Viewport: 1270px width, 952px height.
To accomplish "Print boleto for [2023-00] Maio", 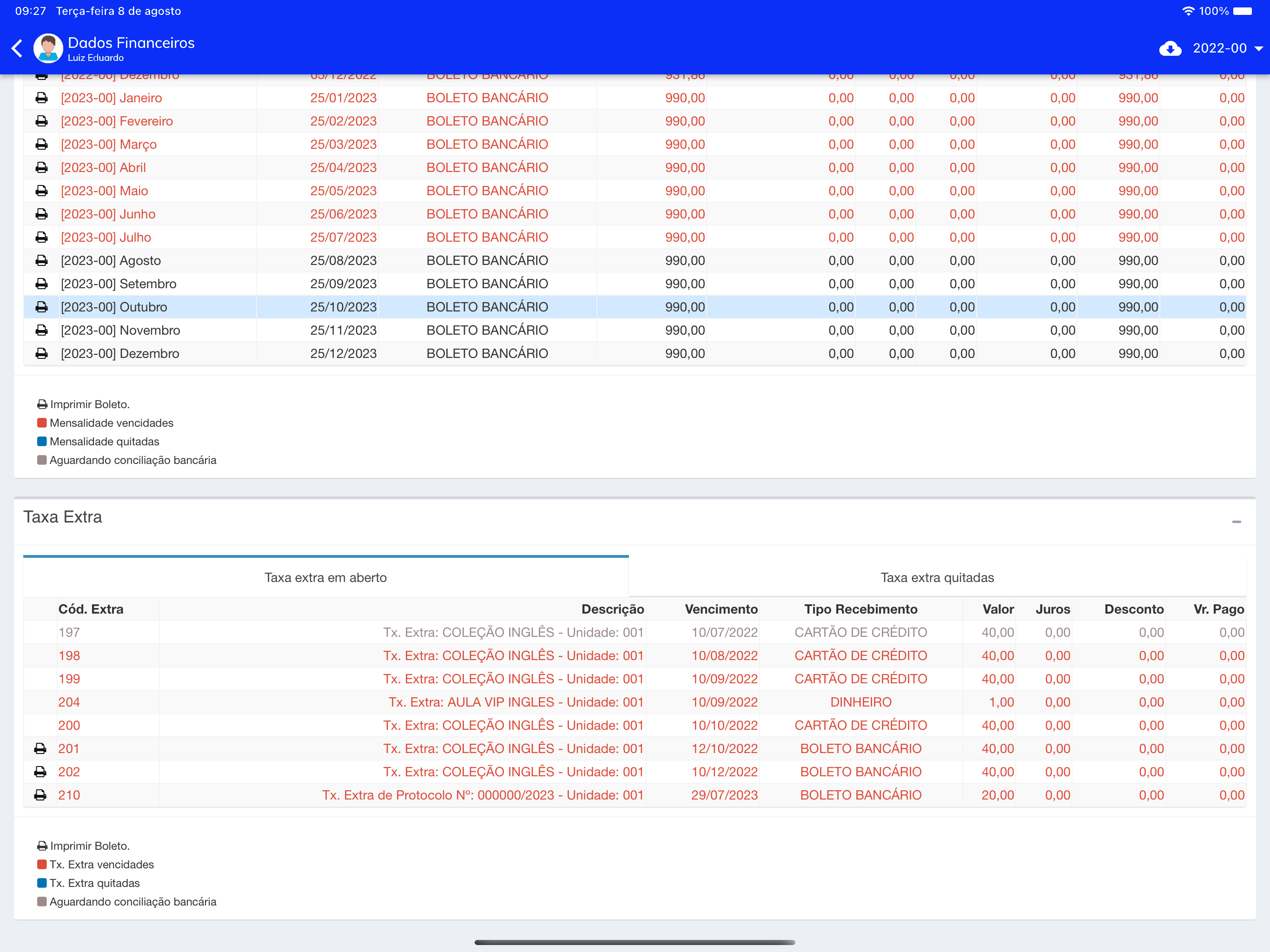I will click(x=41, y=191).
